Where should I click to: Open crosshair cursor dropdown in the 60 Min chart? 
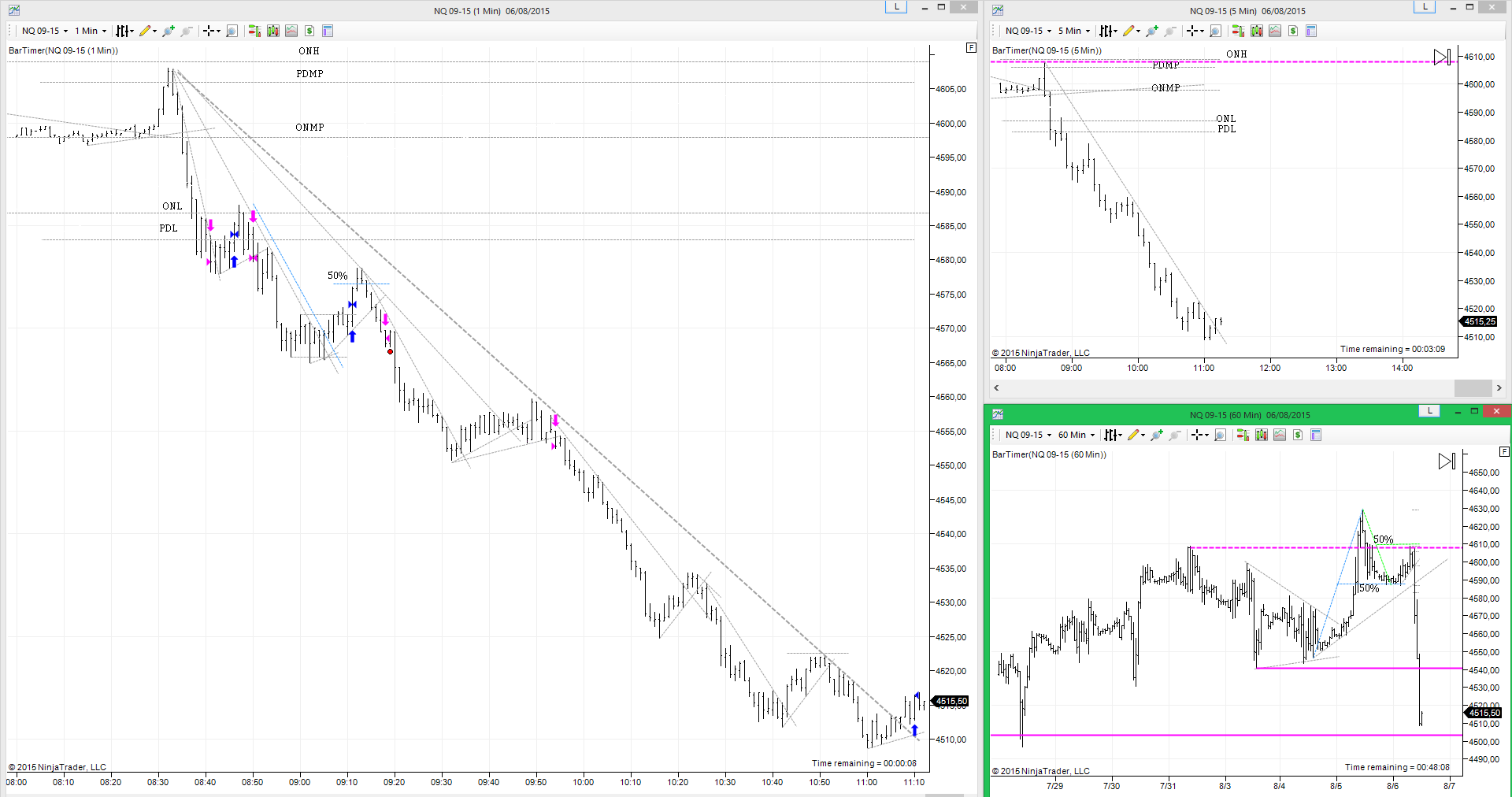pos(1200,435)
